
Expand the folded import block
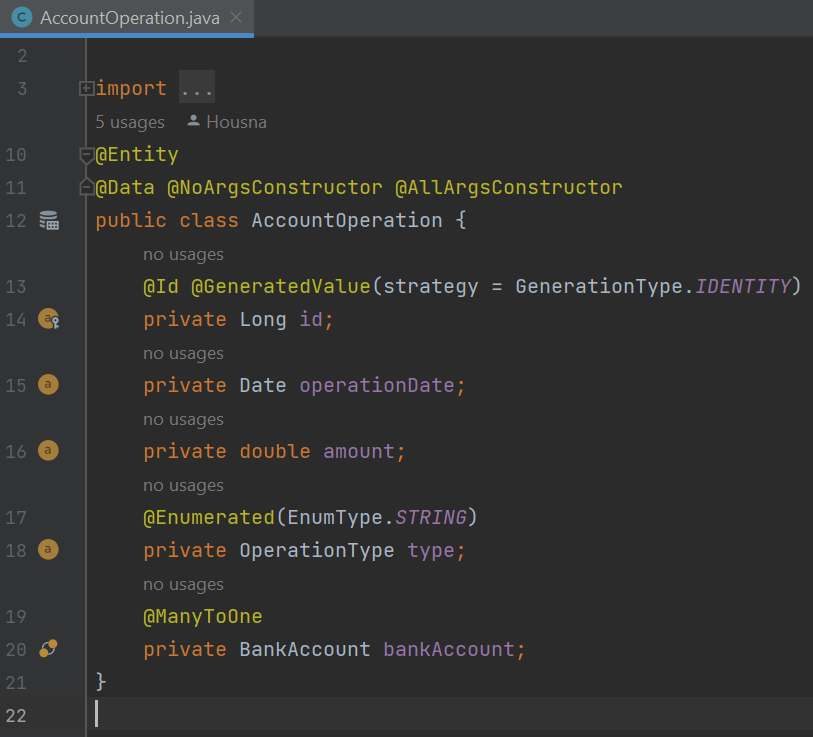[x=86, y=88]
